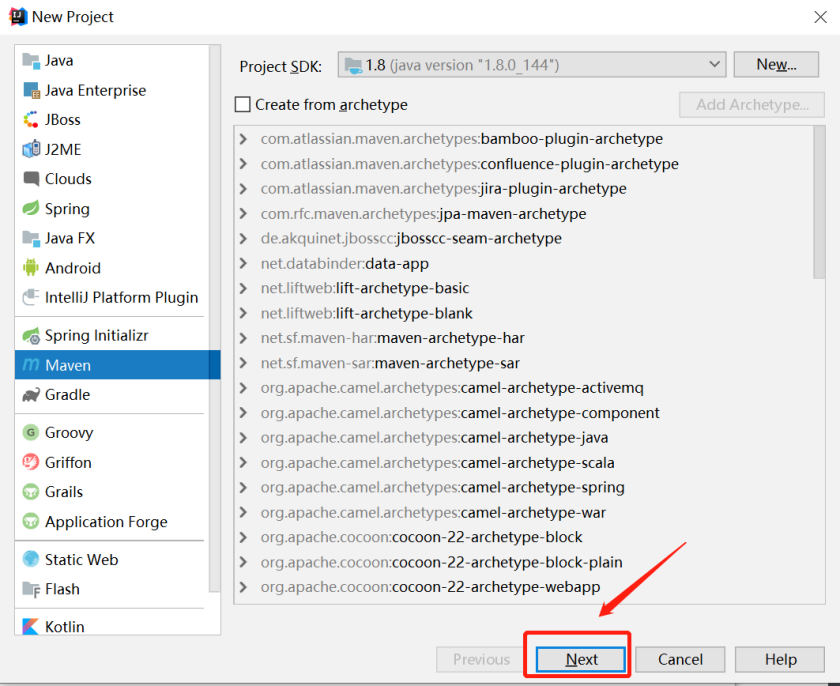Click the IntelliJ Platform Plugin icon
This screenshot has height=686, width=840.
click(x=31, y=297)
